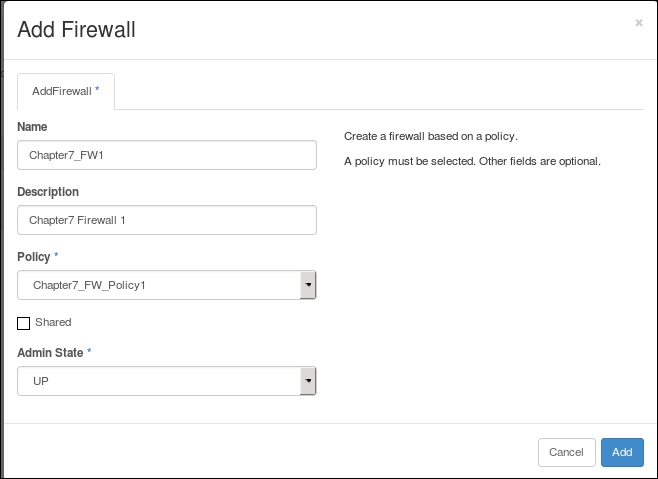
Task: Focus the Name field containing Chapter7_FW1
Action: point(167,155)
